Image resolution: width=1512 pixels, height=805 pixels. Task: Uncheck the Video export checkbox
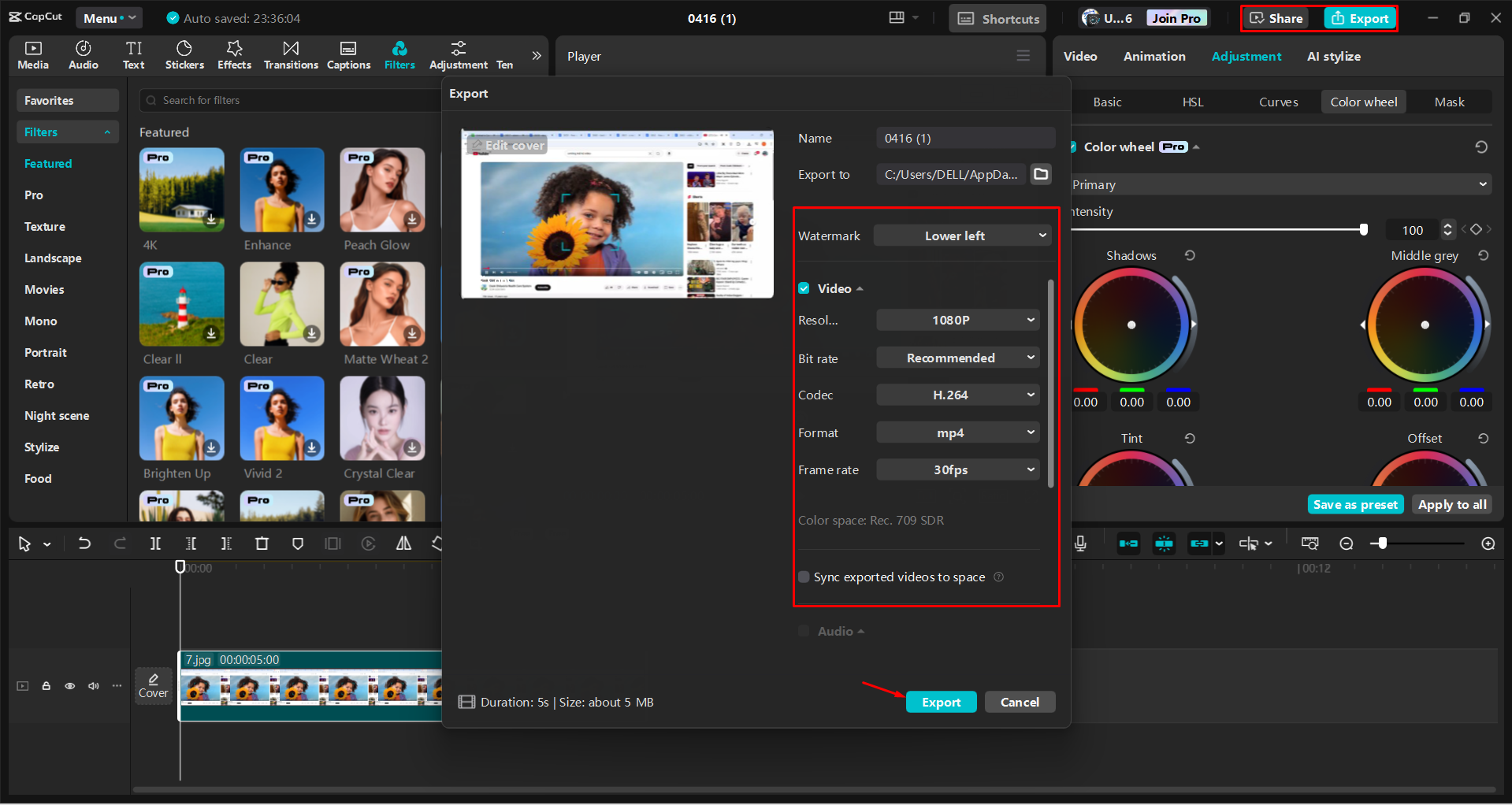pyautogui.click(x=804, y=288)
